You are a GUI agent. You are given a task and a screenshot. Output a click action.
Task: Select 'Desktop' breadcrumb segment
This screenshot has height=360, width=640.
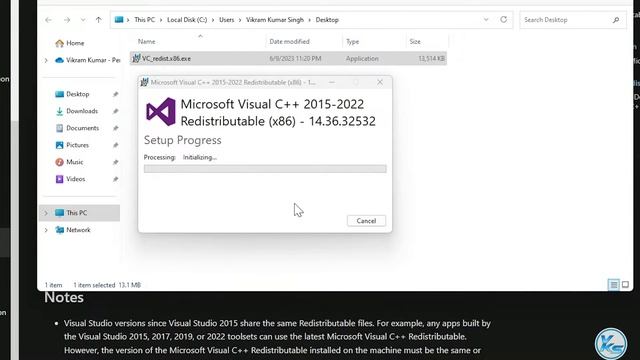[327, 20]
